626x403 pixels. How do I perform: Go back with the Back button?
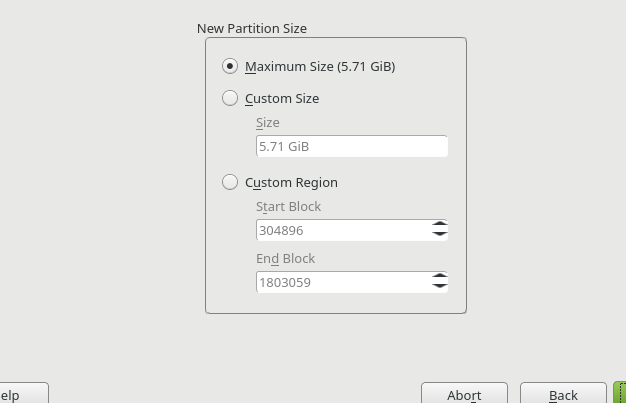tap(563, 394)
